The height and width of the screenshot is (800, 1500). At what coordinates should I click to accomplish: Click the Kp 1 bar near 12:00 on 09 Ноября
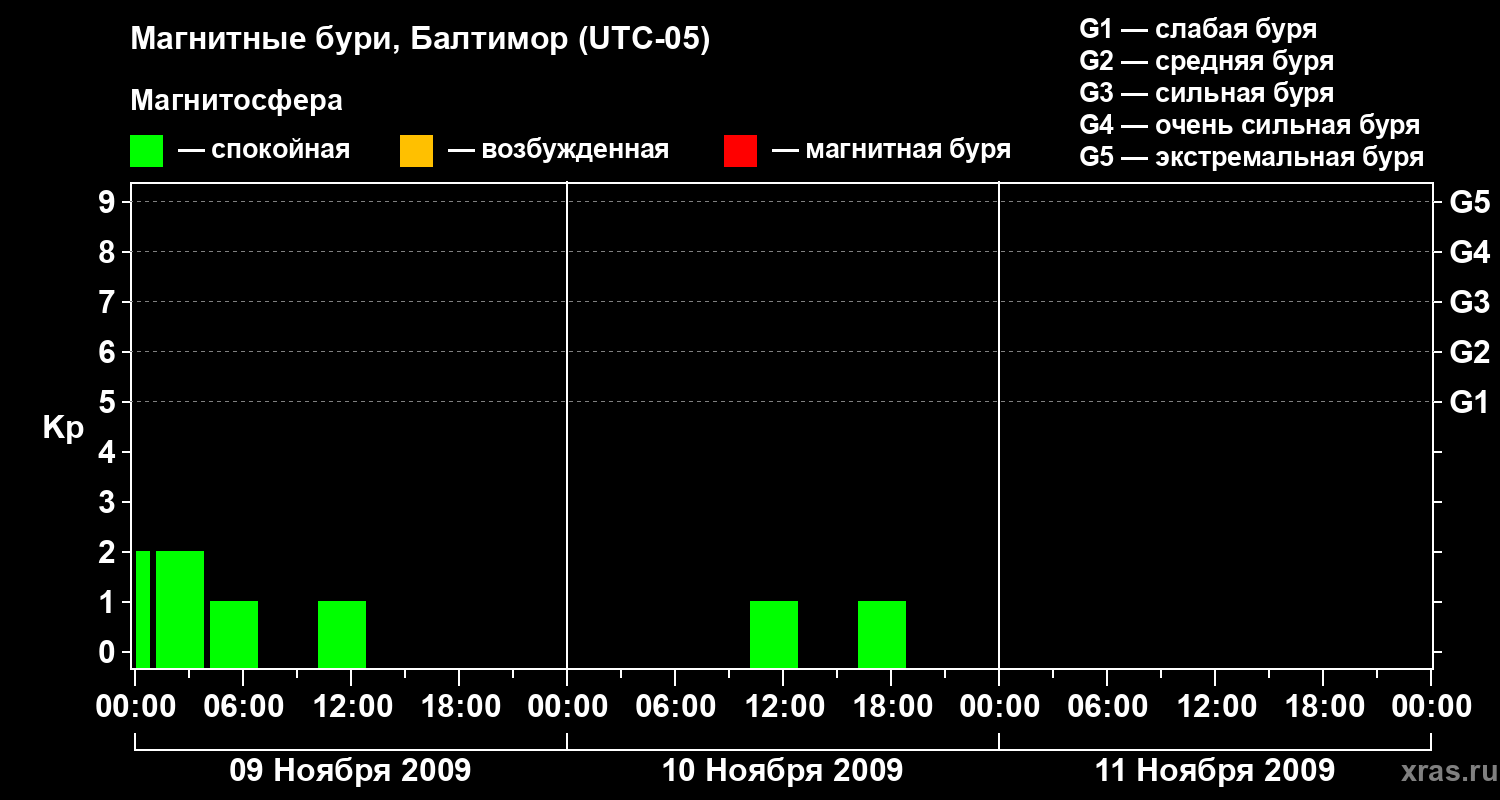point(342,634)
